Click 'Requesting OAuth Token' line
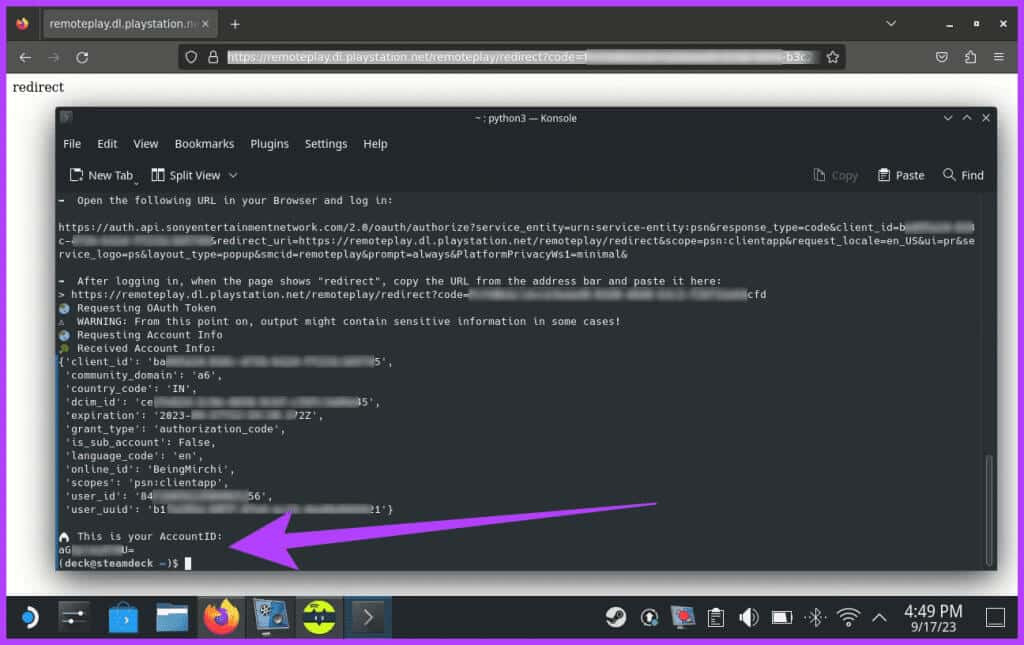The image size is (1024, 645). click(146, 307)
